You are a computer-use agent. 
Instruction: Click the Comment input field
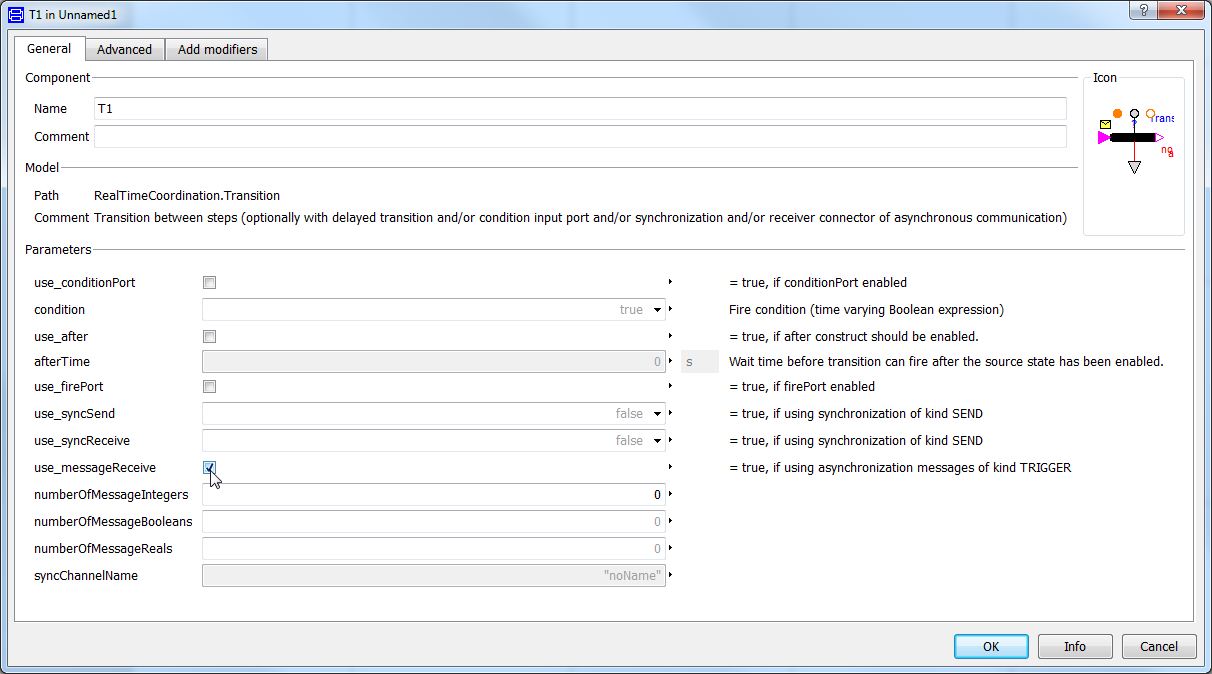coord(580,137)
